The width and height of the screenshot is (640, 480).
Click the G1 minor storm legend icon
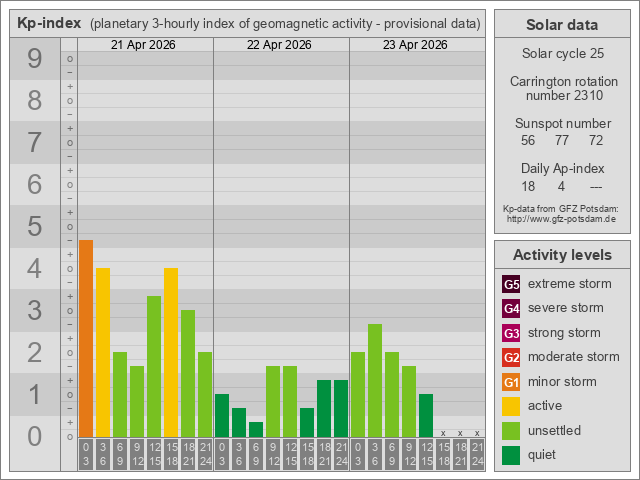[511, 382]
